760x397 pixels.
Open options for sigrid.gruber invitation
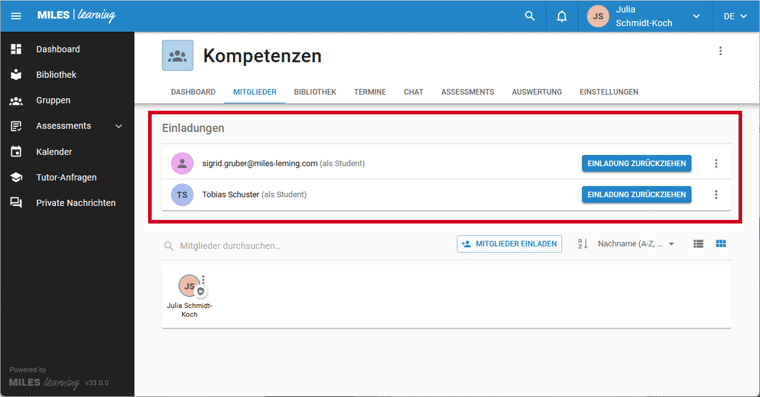coord(716,164)
